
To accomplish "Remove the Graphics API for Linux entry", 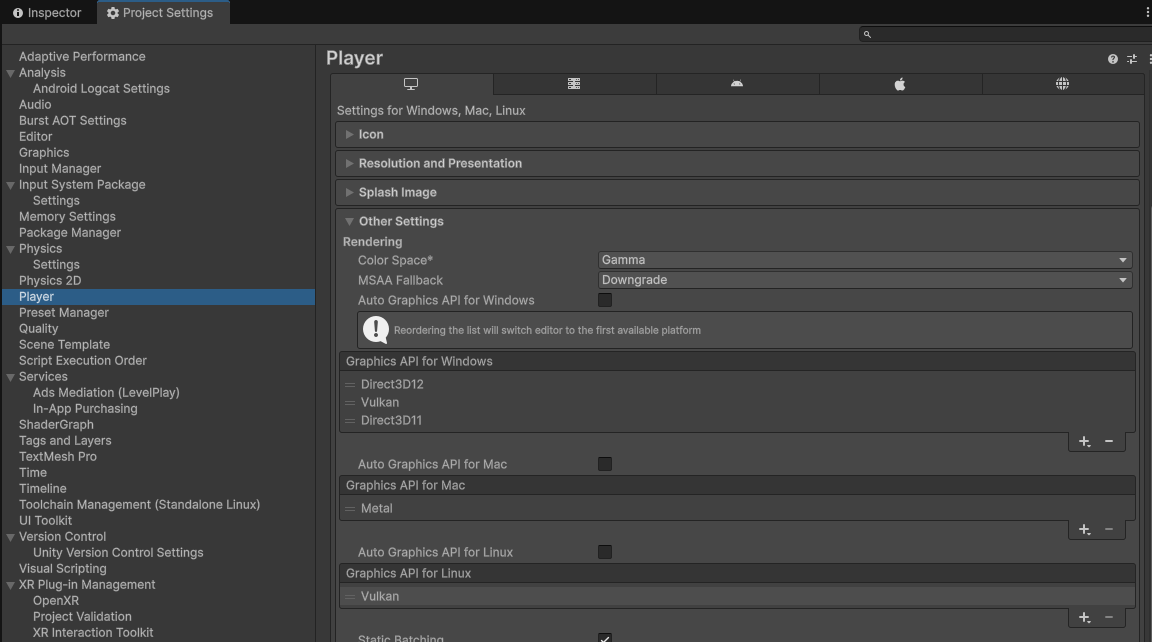I will point(1109,618).
